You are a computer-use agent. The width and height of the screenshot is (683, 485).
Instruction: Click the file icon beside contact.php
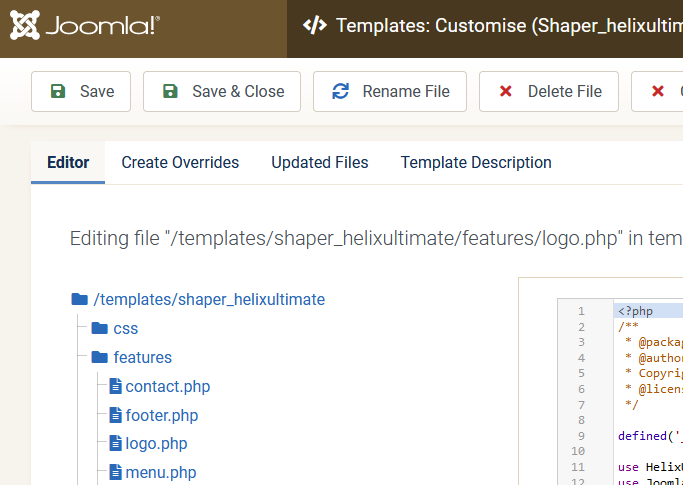(x=115, y=386)
